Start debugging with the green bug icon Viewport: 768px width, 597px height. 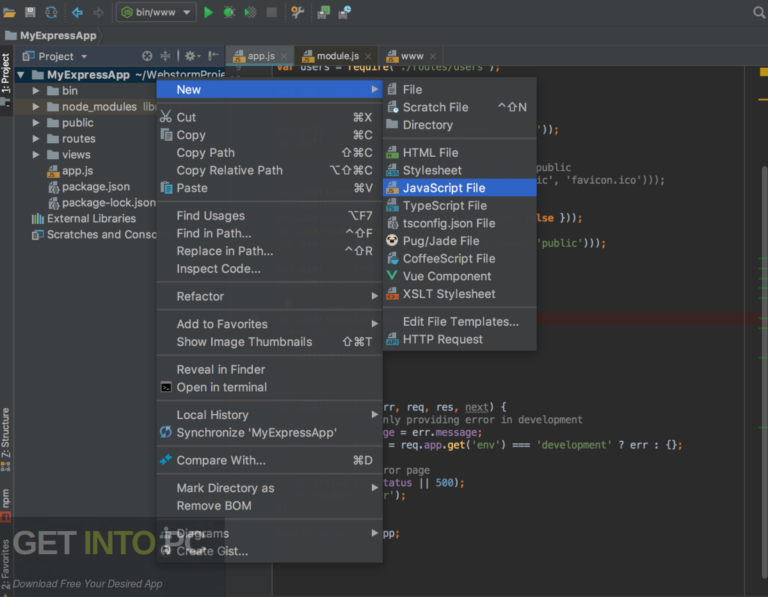(x=229, y=12)
